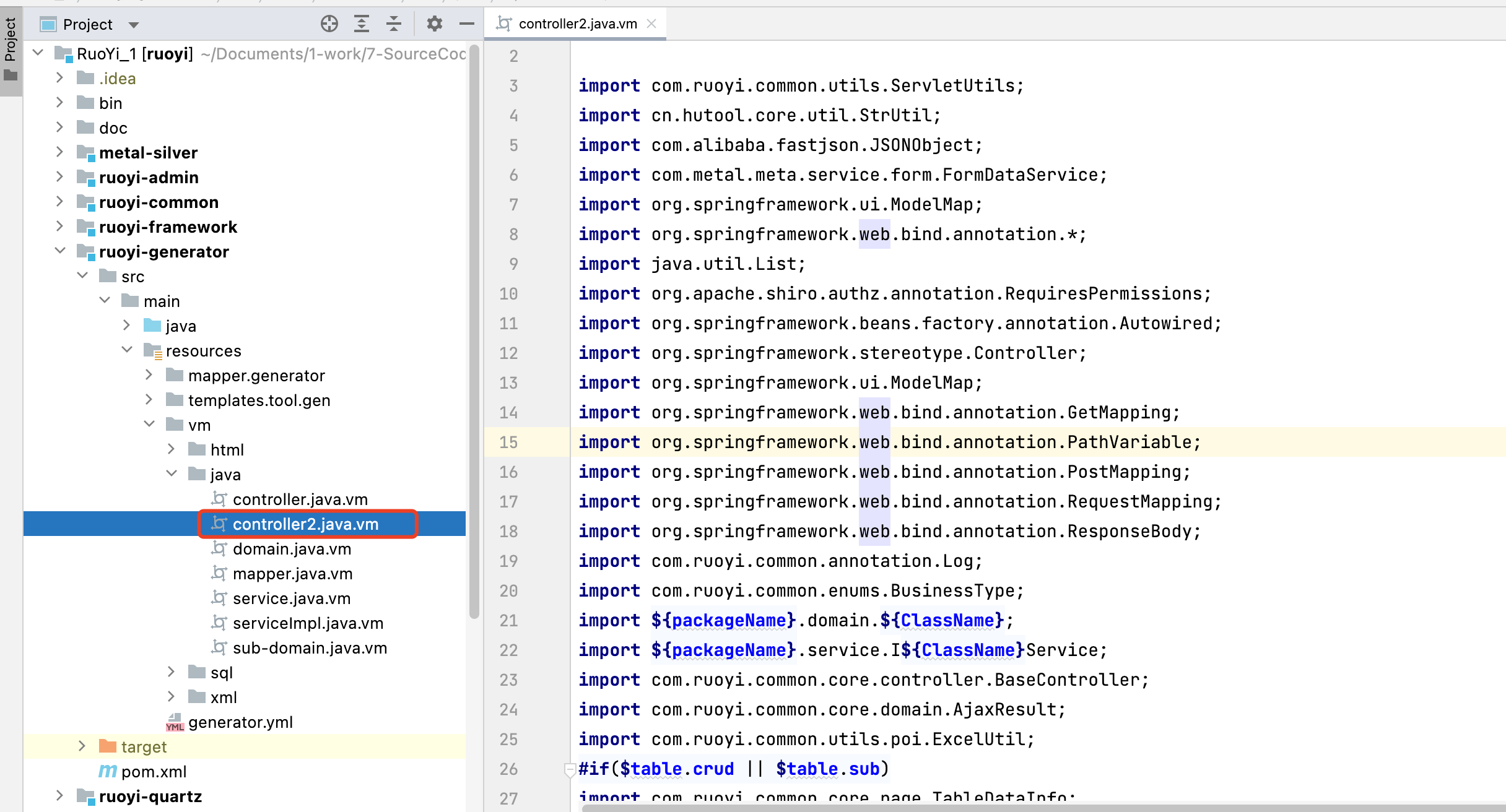Select domain.java.vm file in the tree
The image size is (1506, 812).
[292, 549]
